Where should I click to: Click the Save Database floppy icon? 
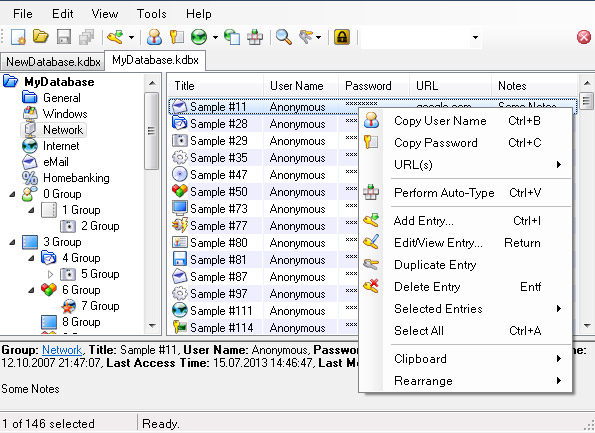coord(64,37)
